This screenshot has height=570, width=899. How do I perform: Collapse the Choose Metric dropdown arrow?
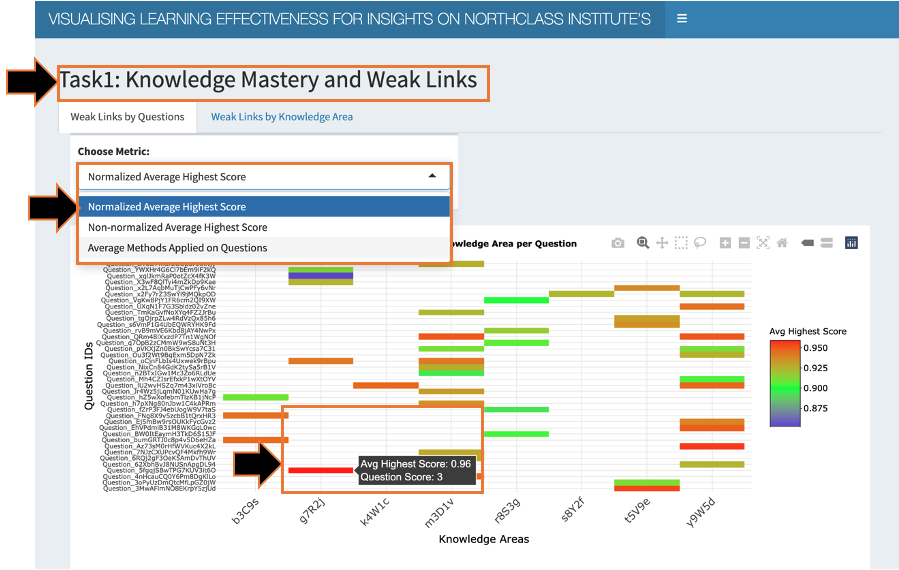(432, 176)
